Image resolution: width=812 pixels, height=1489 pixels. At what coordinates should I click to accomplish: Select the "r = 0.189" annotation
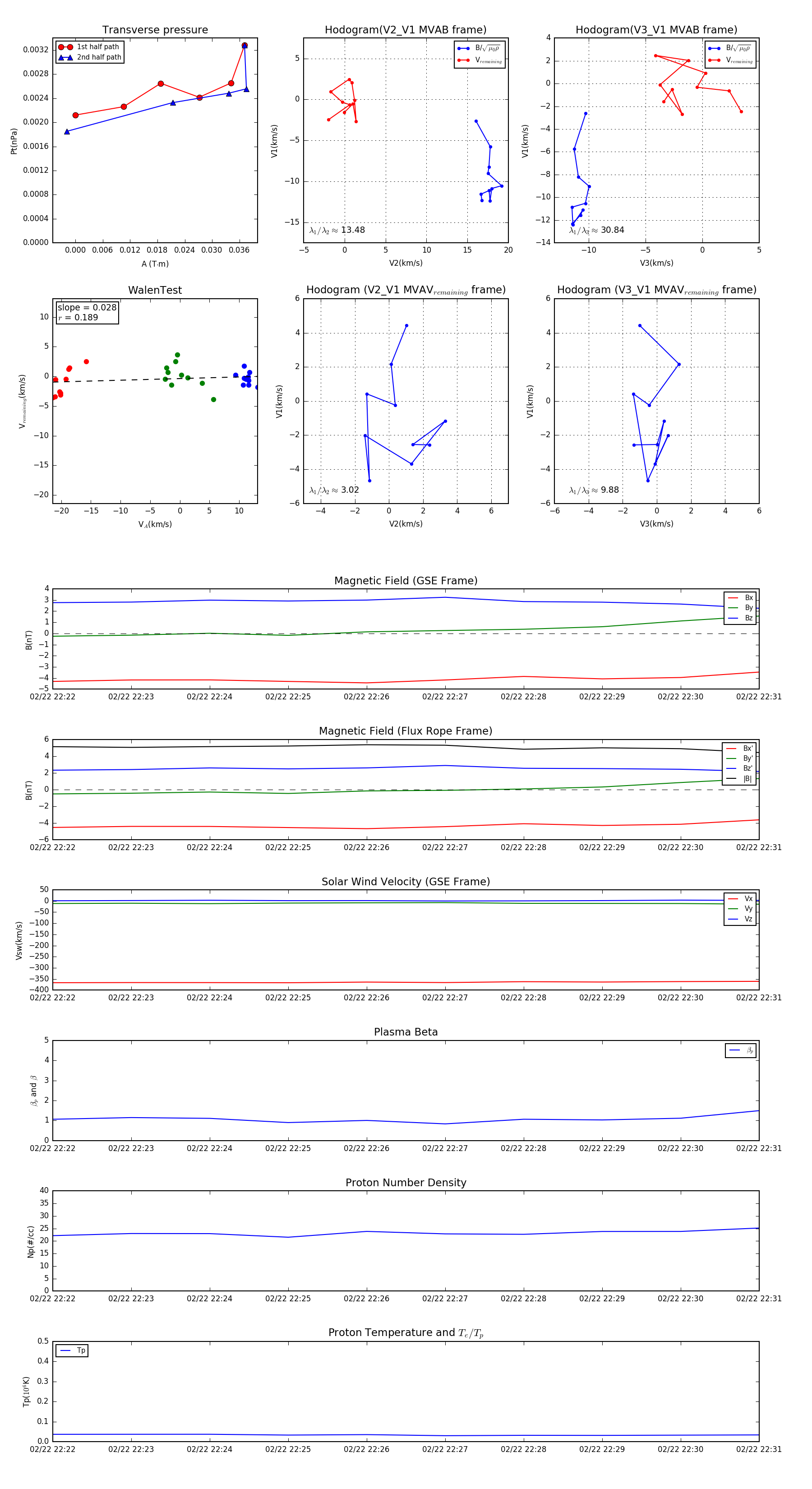click(78, 317)
